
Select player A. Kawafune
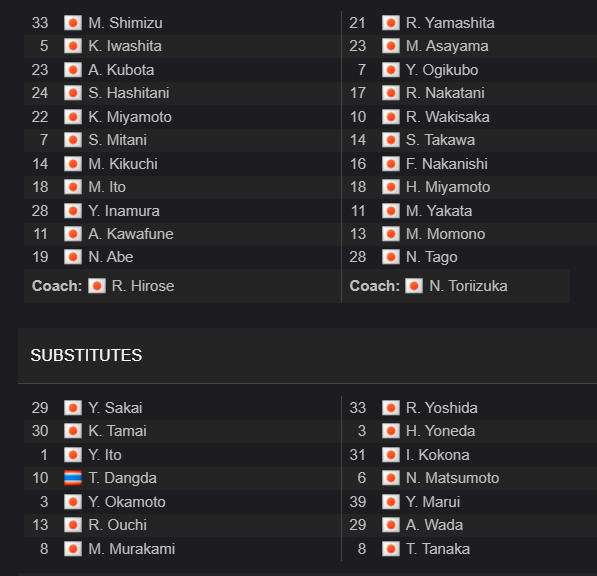(131, 234)
